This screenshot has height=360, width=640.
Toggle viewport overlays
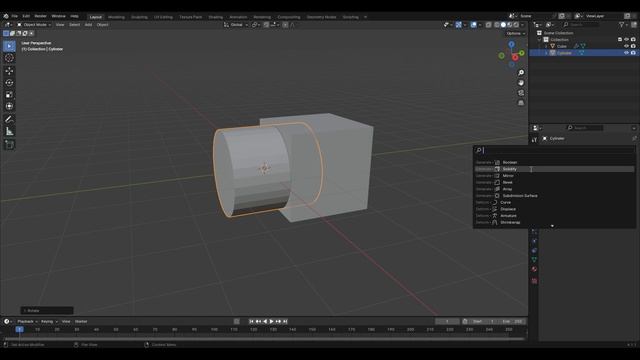coord(473,25)
